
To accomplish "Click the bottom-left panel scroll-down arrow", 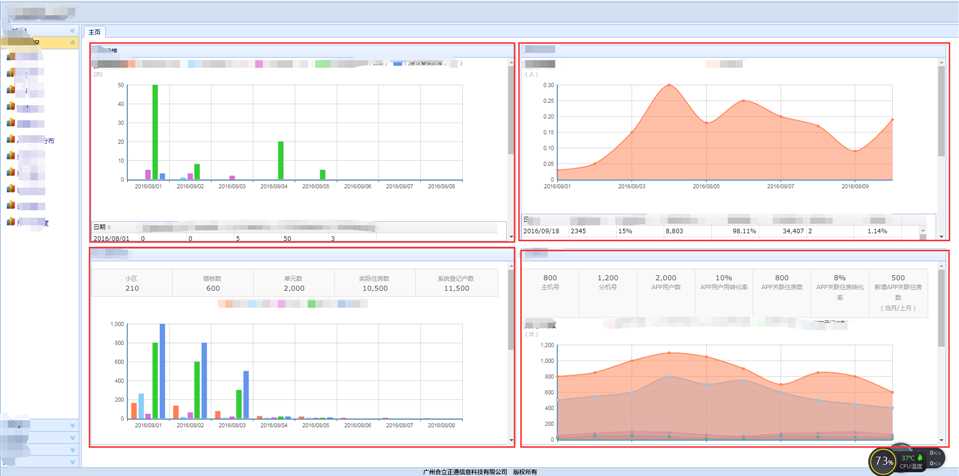I will point(511,440).
